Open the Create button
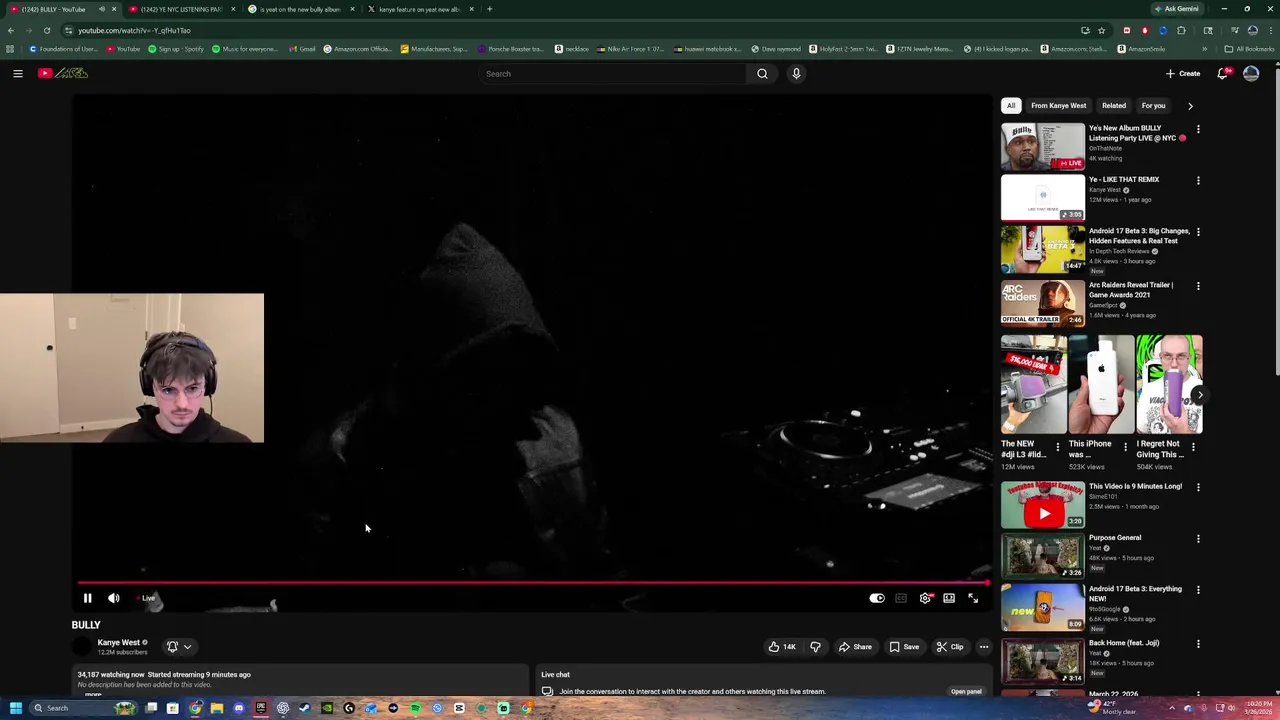Viewport: 1280px width, 720px height. point(1183,73)
